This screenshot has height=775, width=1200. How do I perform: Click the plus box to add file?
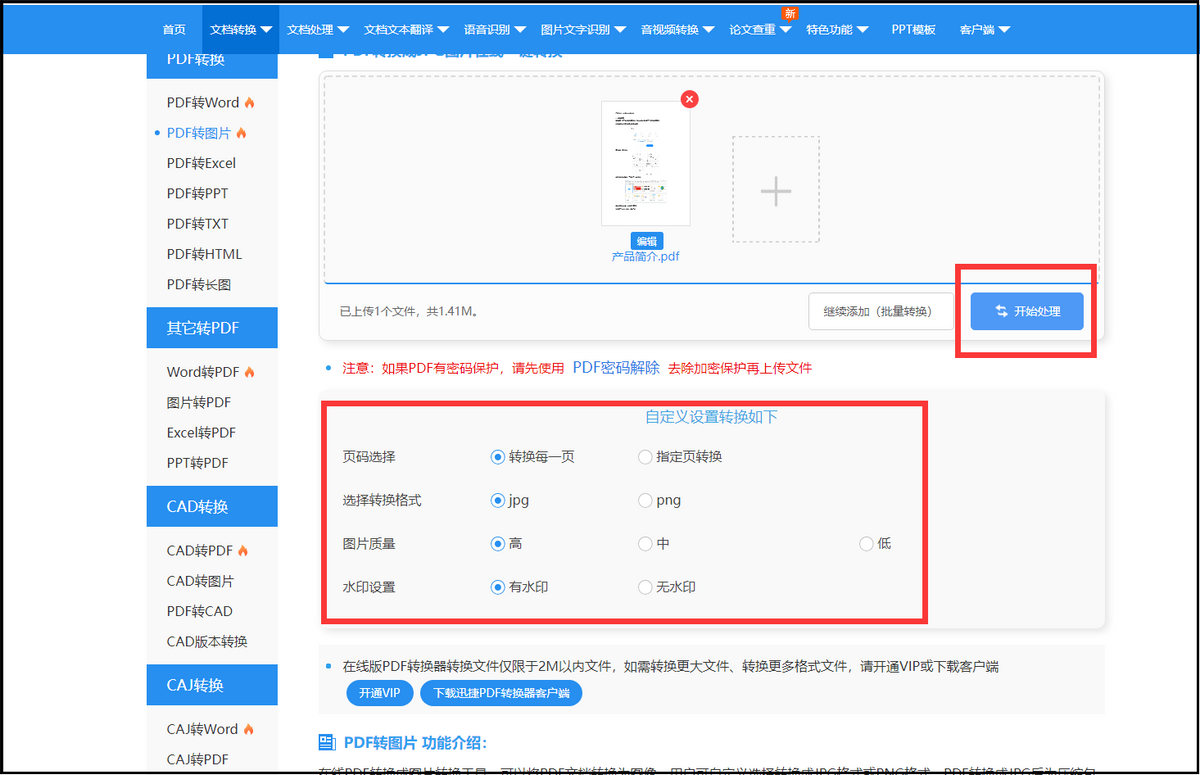tap(776, 190)
